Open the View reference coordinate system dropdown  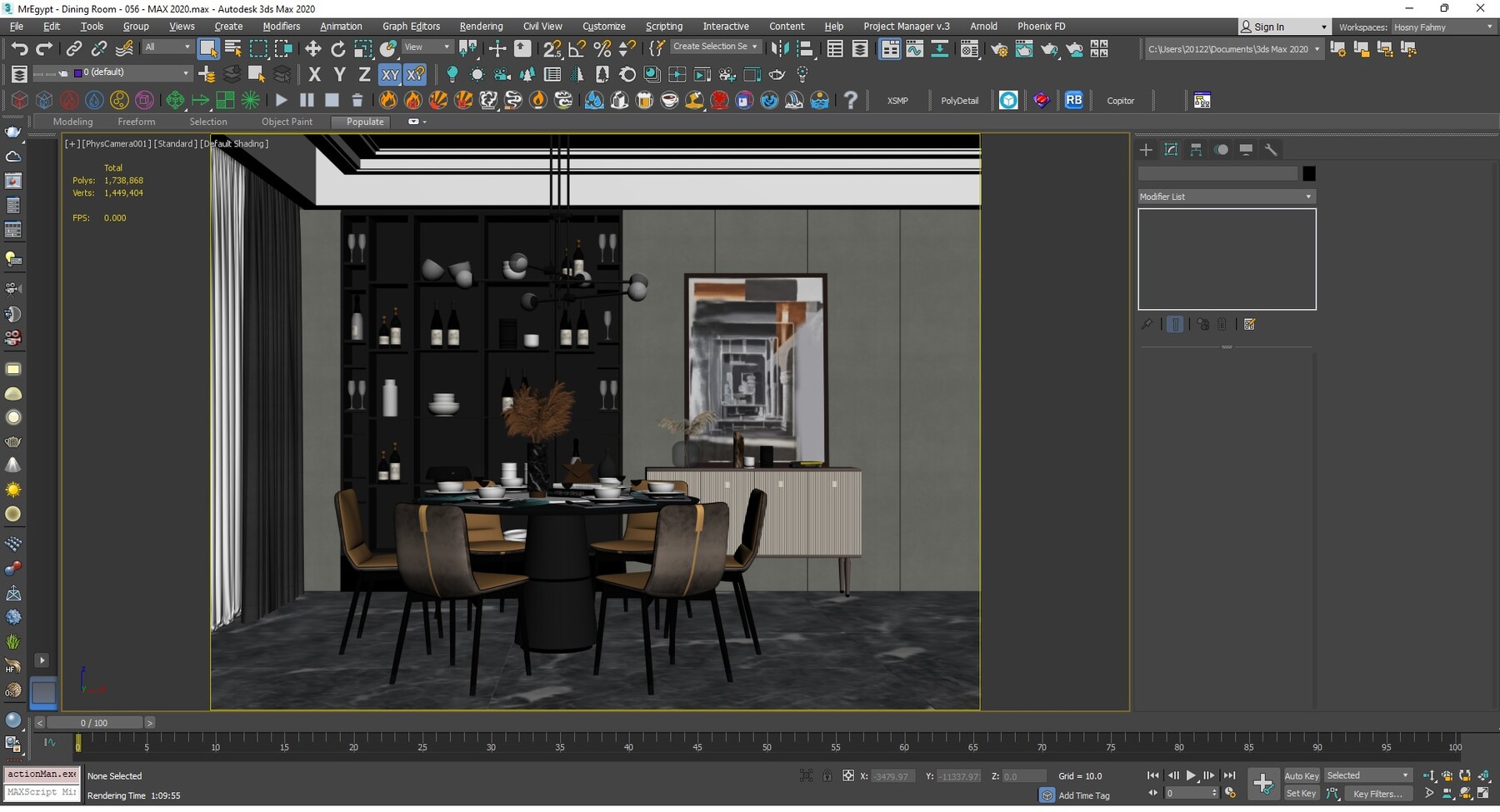coord(426,47)
